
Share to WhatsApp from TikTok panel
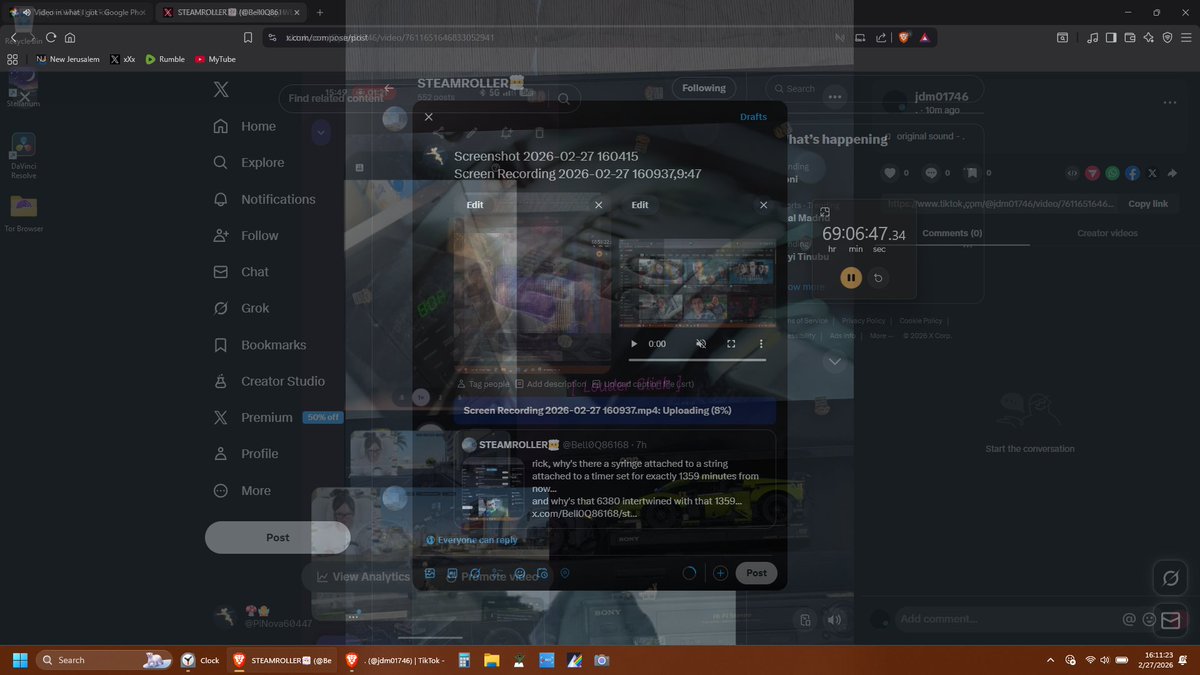(1112, 173)
